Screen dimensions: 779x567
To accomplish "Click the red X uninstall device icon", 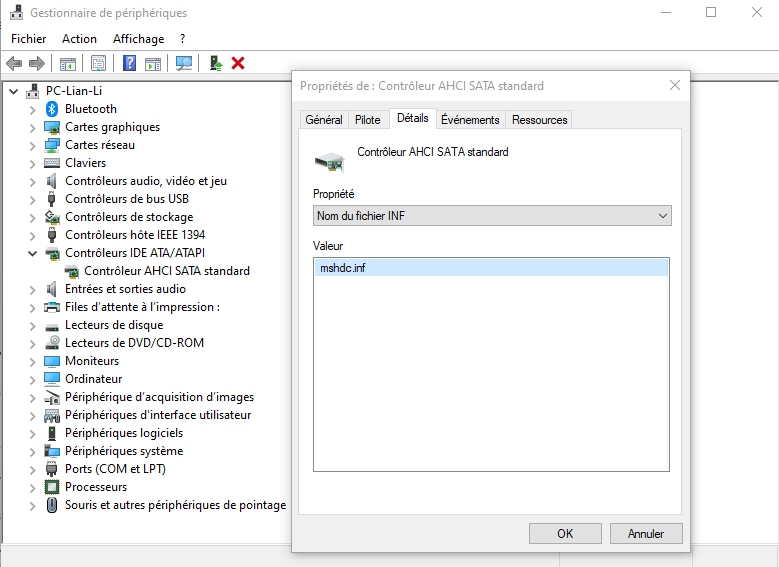I will (x=238, y=63).
